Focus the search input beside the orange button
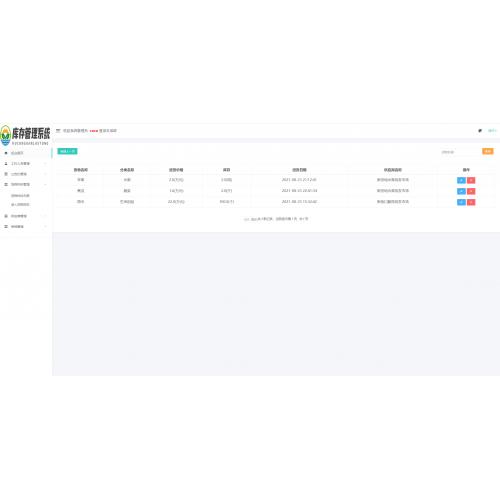The image size is (500, 500). (460, 152)
